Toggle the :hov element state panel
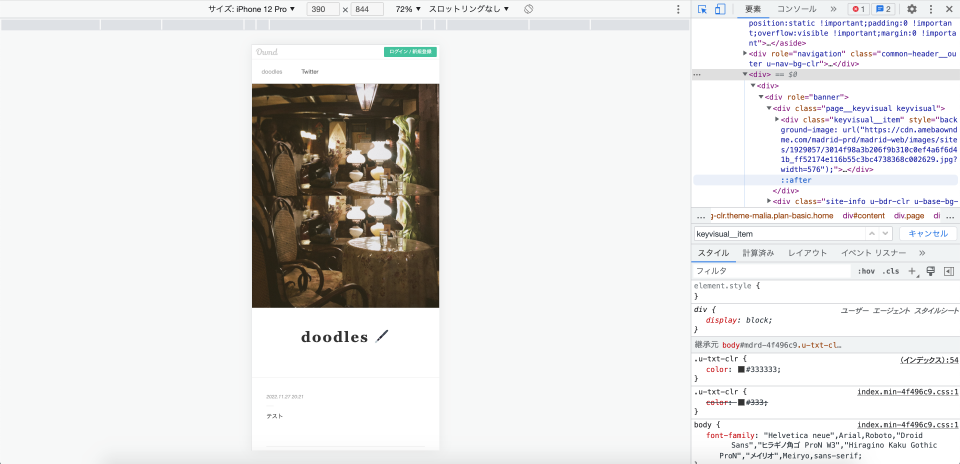The image size is (960, 464). point(866,271)
